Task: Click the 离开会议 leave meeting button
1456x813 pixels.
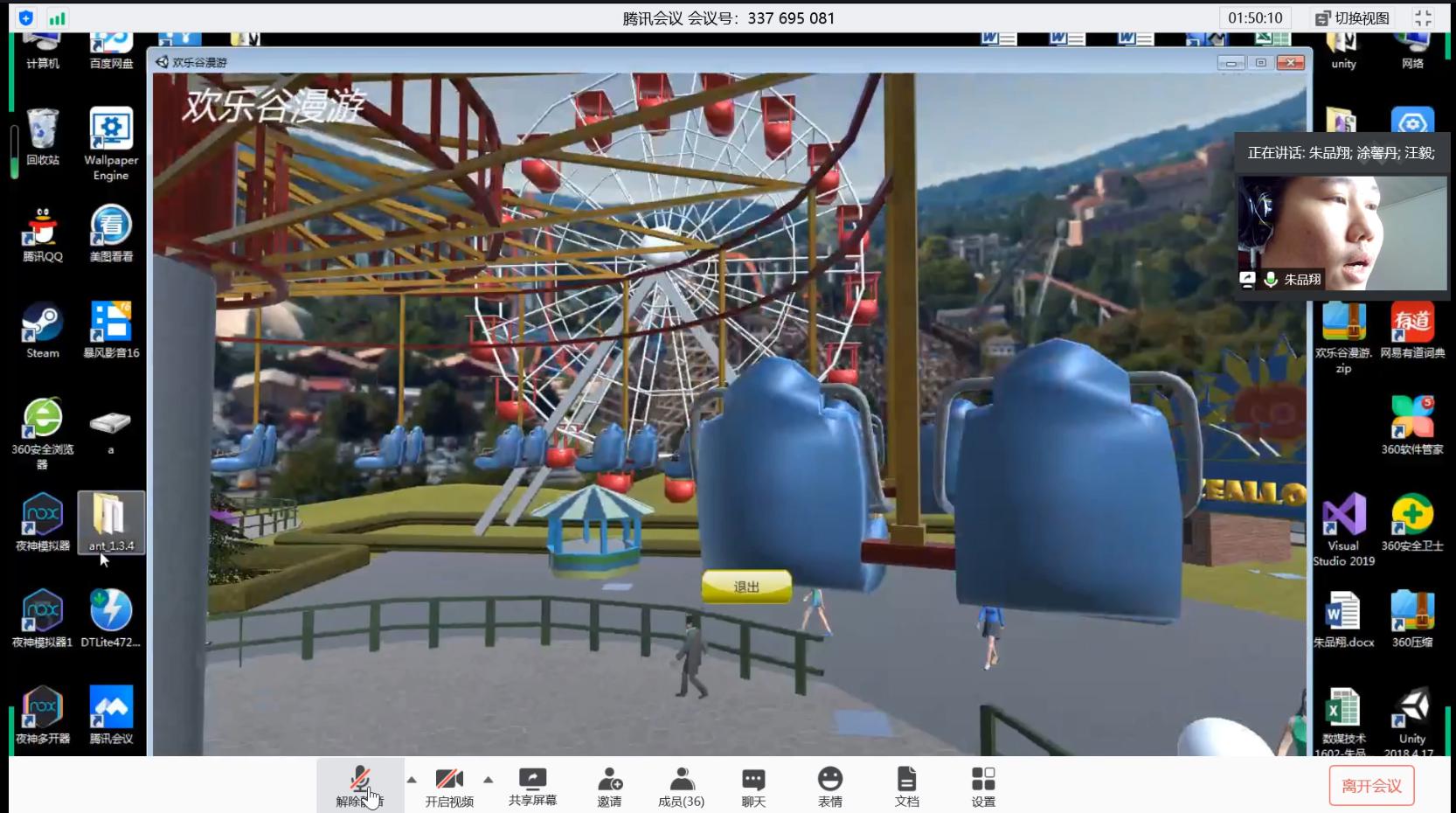Action: 1371,786
